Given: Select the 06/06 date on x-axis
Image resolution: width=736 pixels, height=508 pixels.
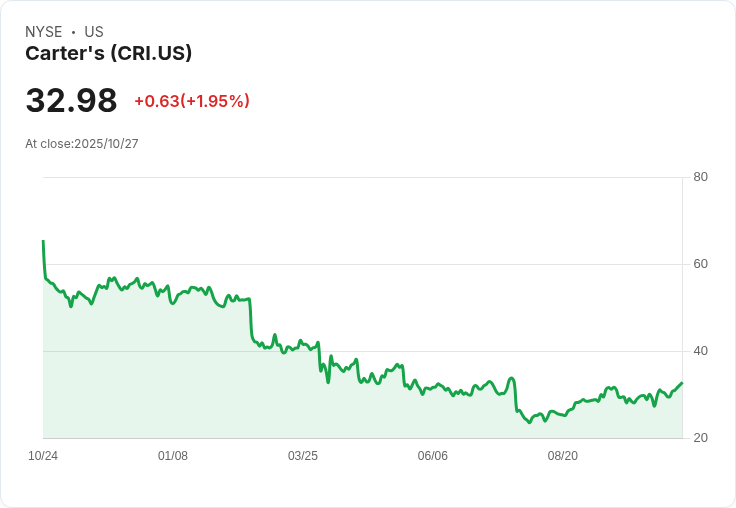Looking at the screenshot, I should 433,456.
